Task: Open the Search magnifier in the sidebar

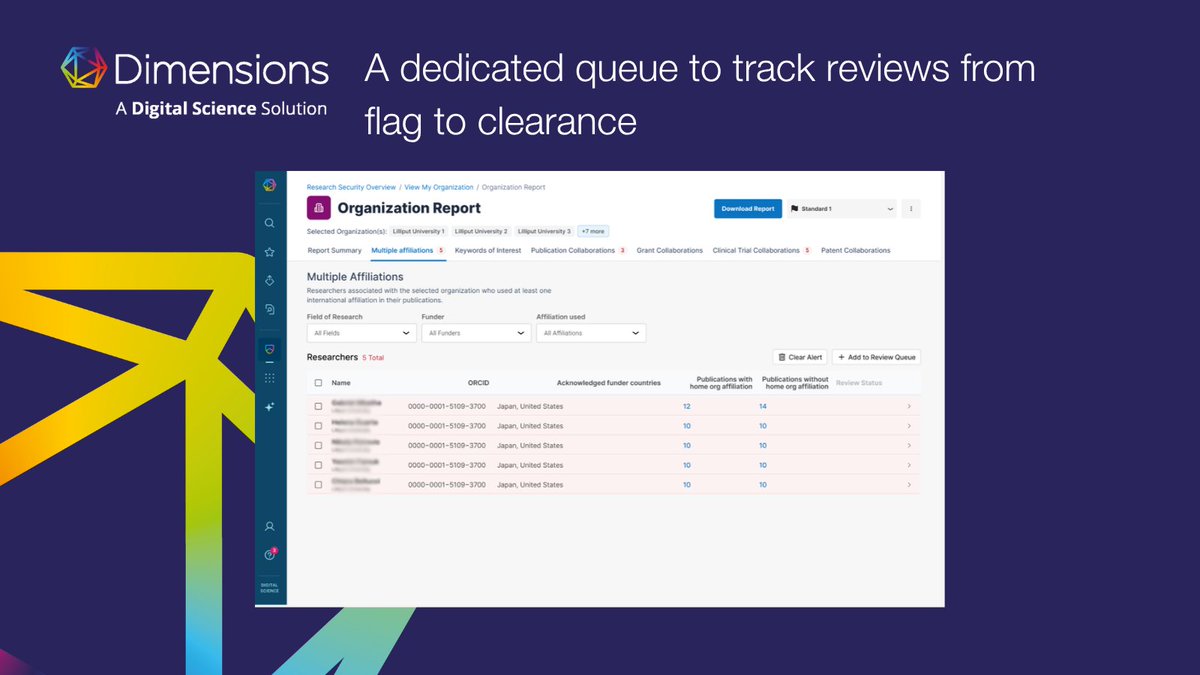Action: pos(269,223)
